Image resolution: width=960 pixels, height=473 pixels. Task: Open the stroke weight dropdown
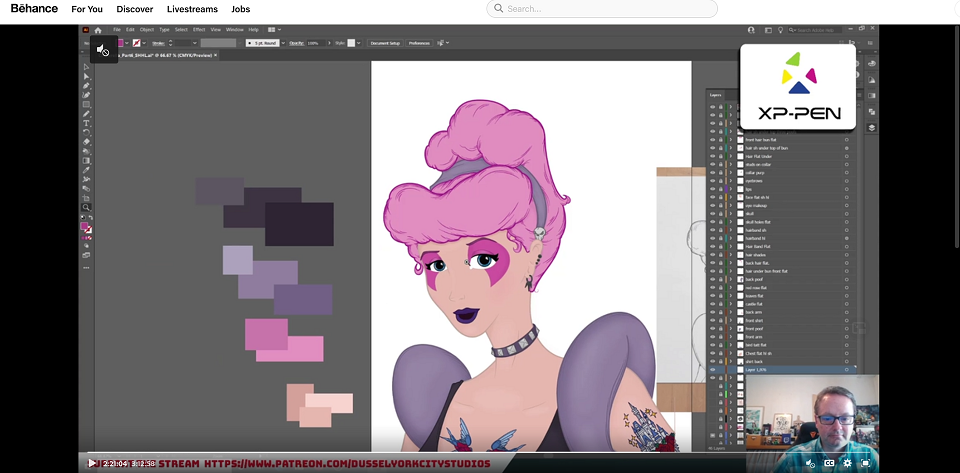point(195,43)
